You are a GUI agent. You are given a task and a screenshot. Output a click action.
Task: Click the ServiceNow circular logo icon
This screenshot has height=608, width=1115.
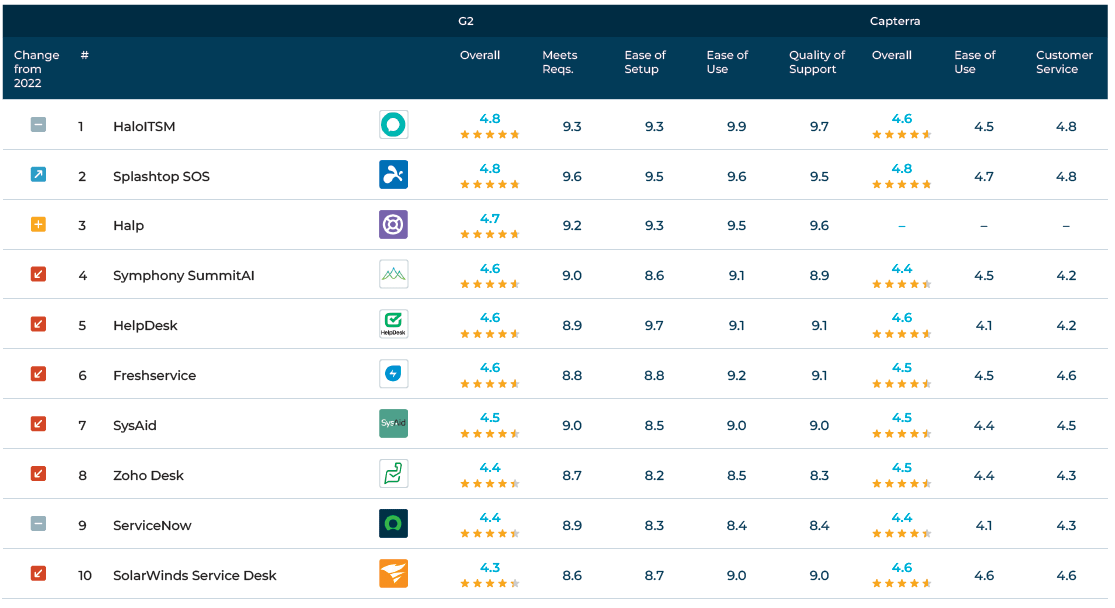[x=393, y=524]
